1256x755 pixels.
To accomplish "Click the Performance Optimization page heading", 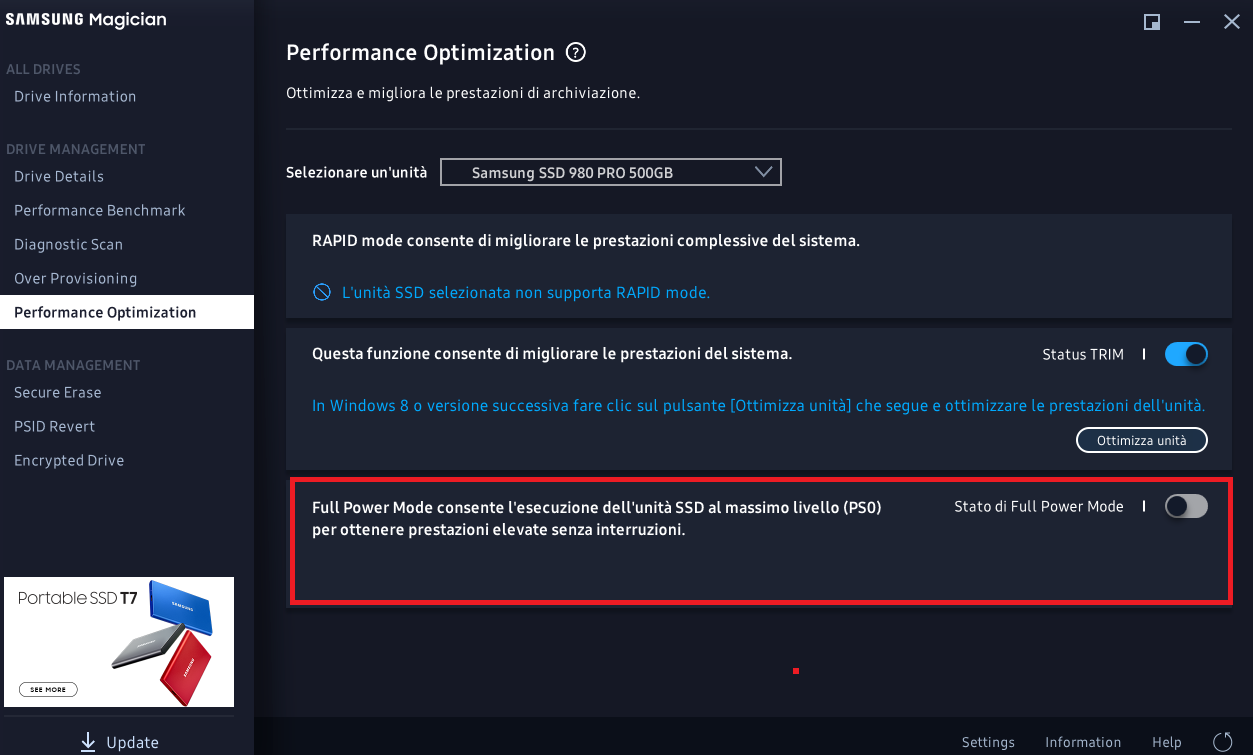I will 420,53.
